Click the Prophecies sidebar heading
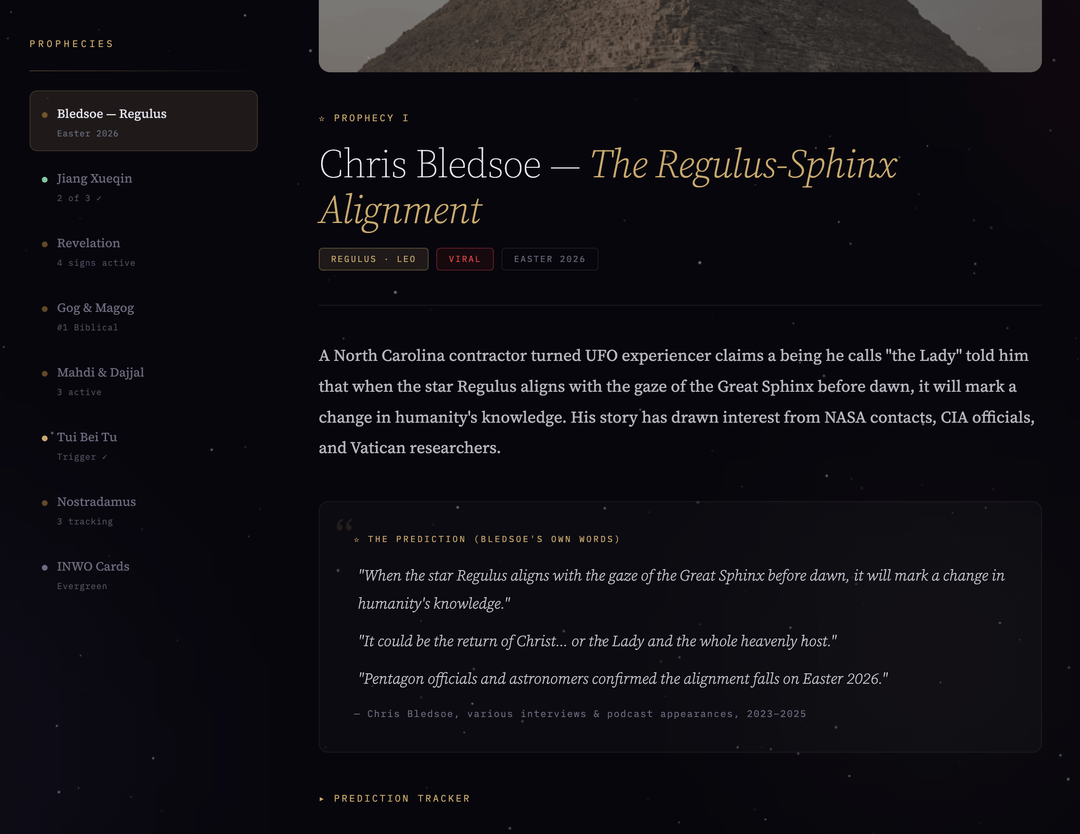The height and width of the screenshot is (834, 1080). click(x=71, y=44)
